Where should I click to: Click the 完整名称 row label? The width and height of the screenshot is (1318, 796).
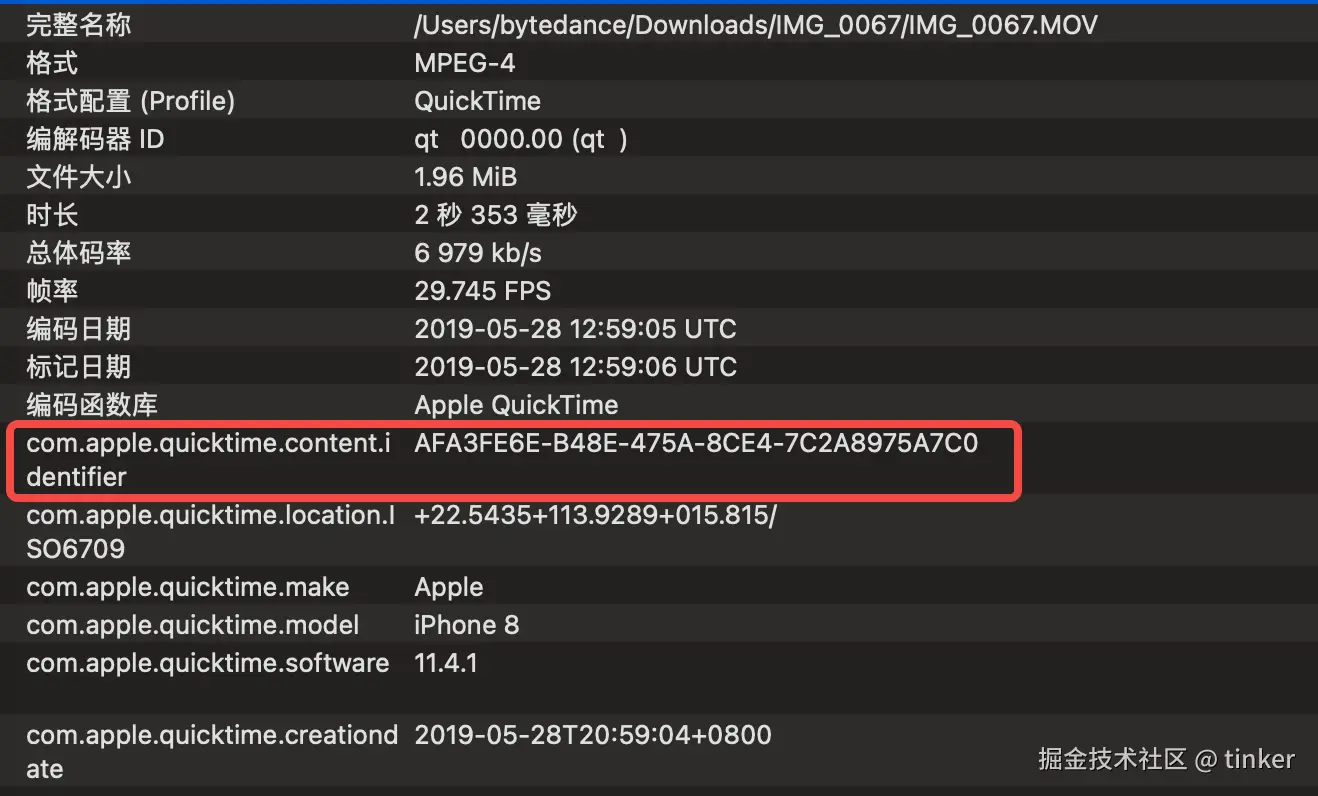[x=78, y=25]
